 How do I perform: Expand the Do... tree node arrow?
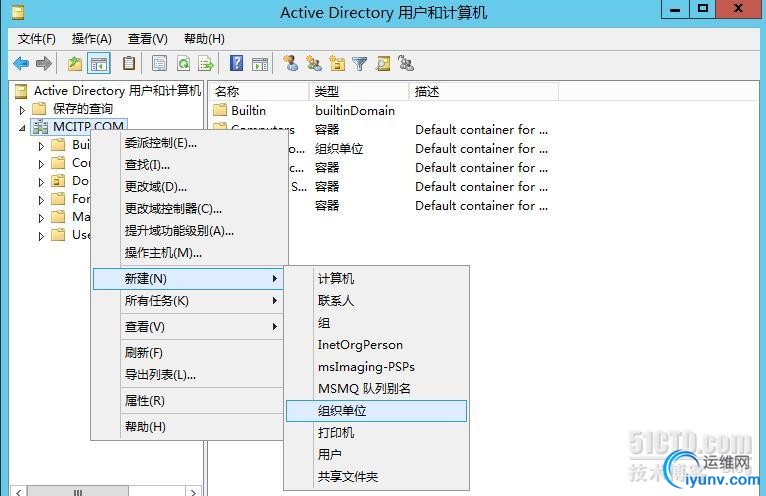tap(42, 182)
